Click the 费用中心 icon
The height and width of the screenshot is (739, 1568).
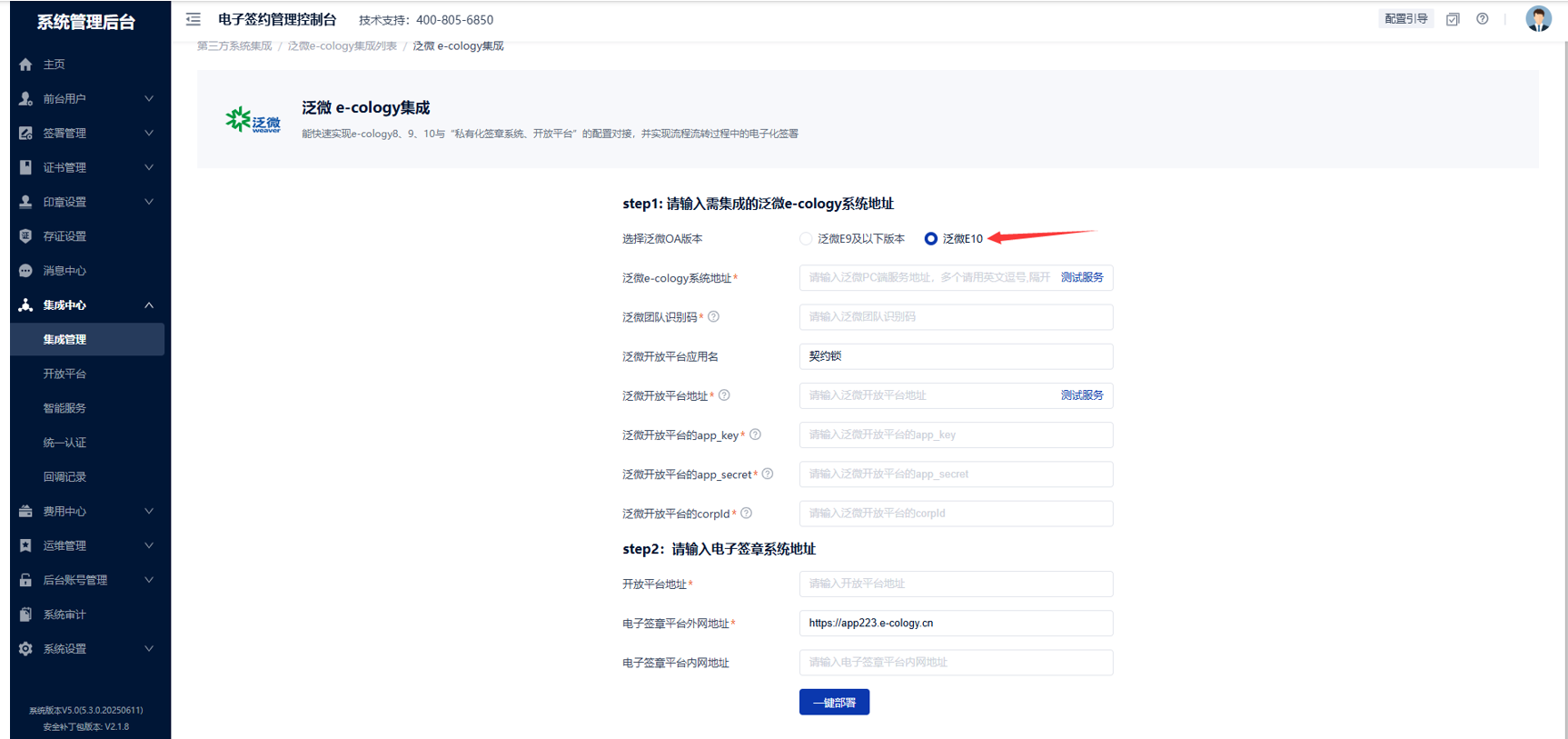25,512
